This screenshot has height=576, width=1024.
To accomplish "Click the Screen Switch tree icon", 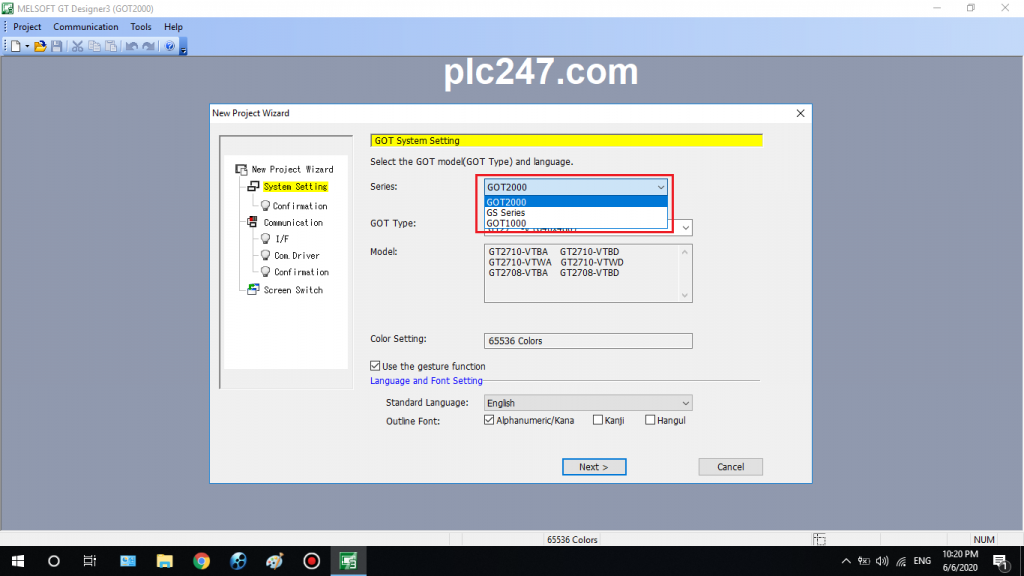I will pos(253,289).
